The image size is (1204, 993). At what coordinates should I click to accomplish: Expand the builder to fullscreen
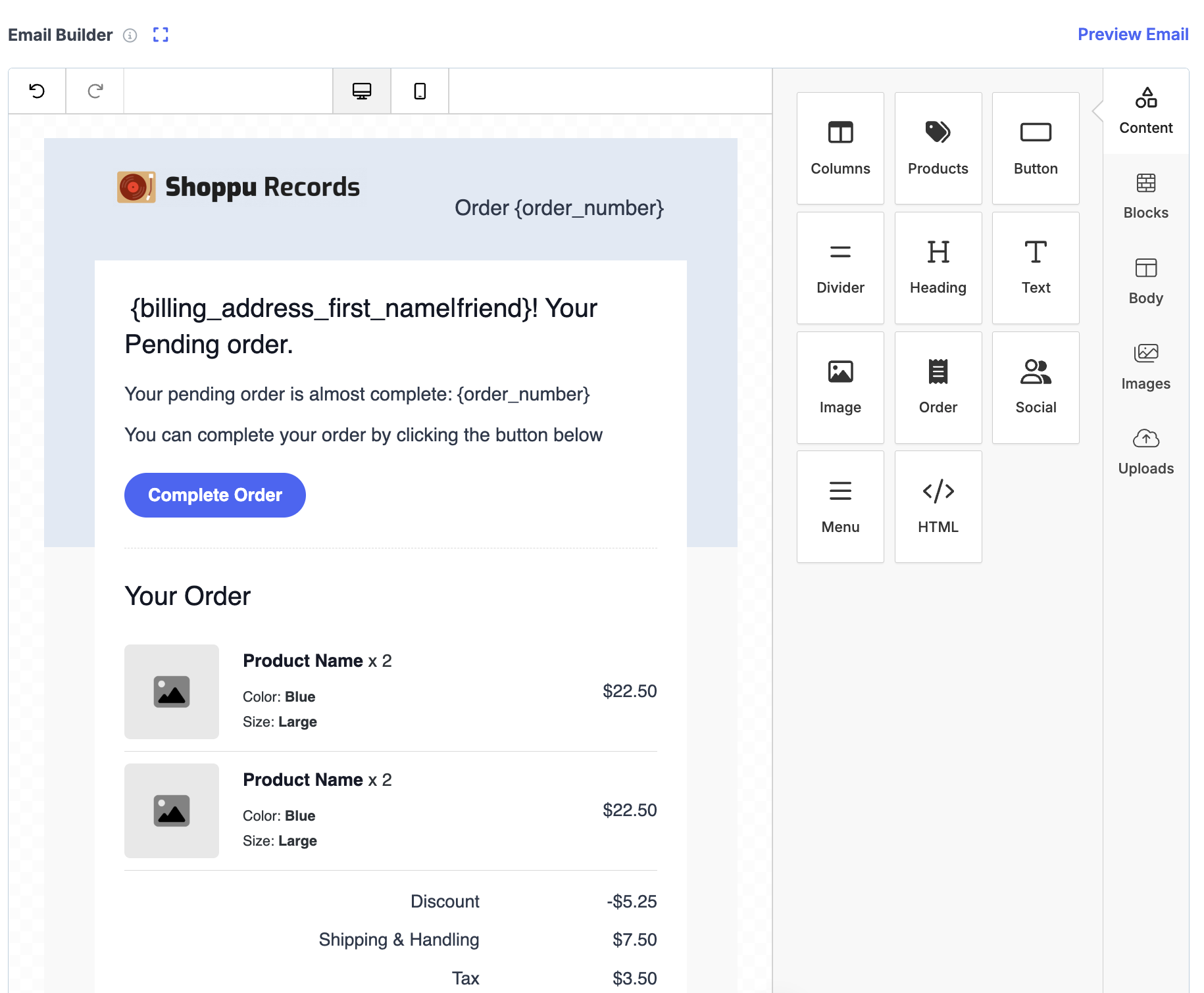tap(161, 35)
